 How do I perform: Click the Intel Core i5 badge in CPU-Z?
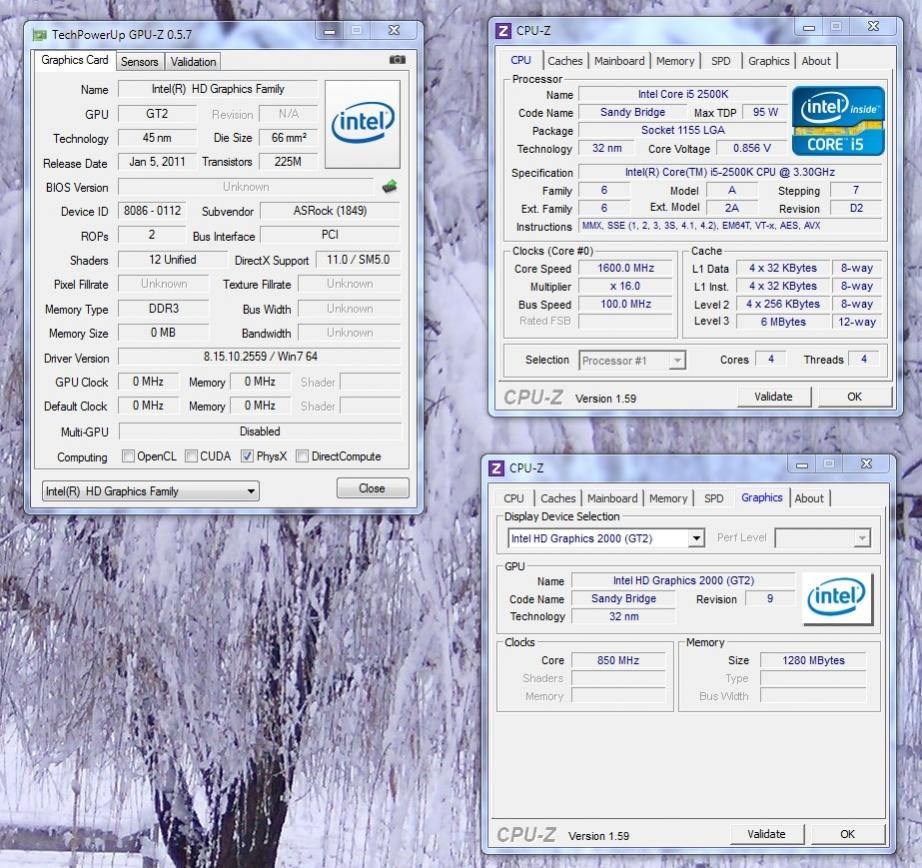coord(838,121)
